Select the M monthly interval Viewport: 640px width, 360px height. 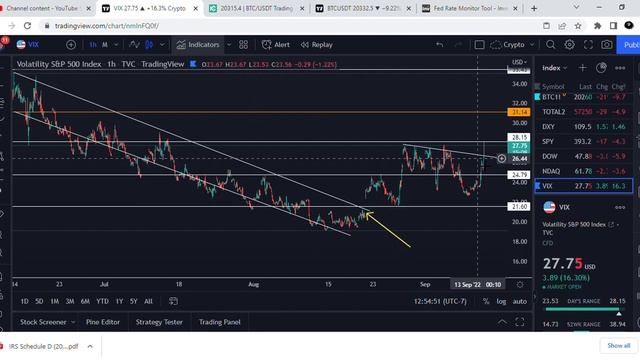click(105, 45)
